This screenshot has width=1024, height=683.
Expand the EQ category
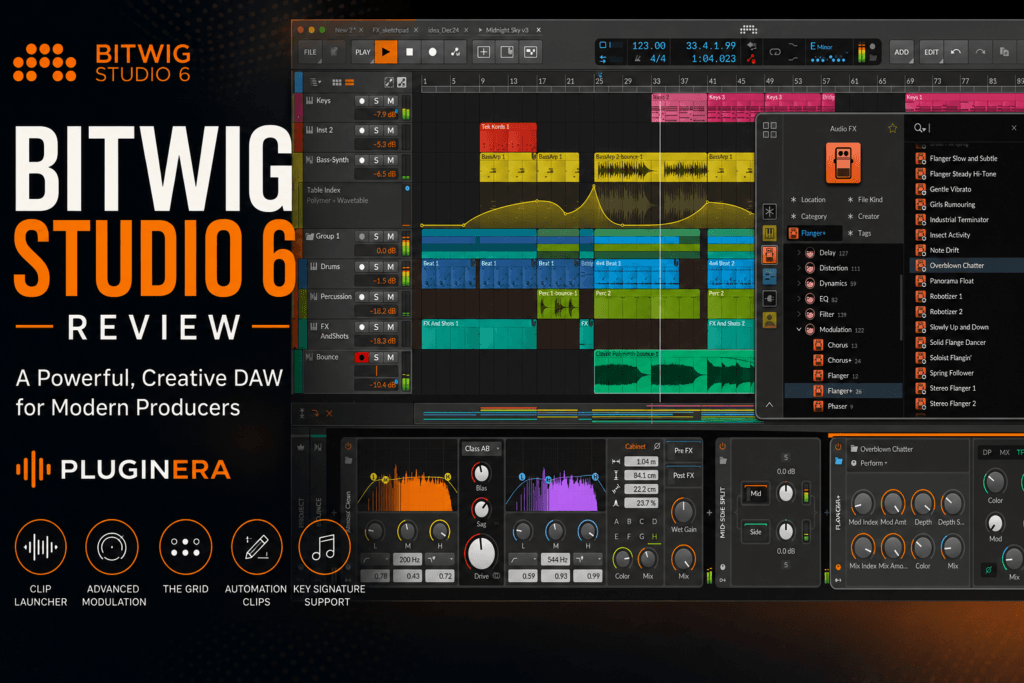click(x=799, y=298)
